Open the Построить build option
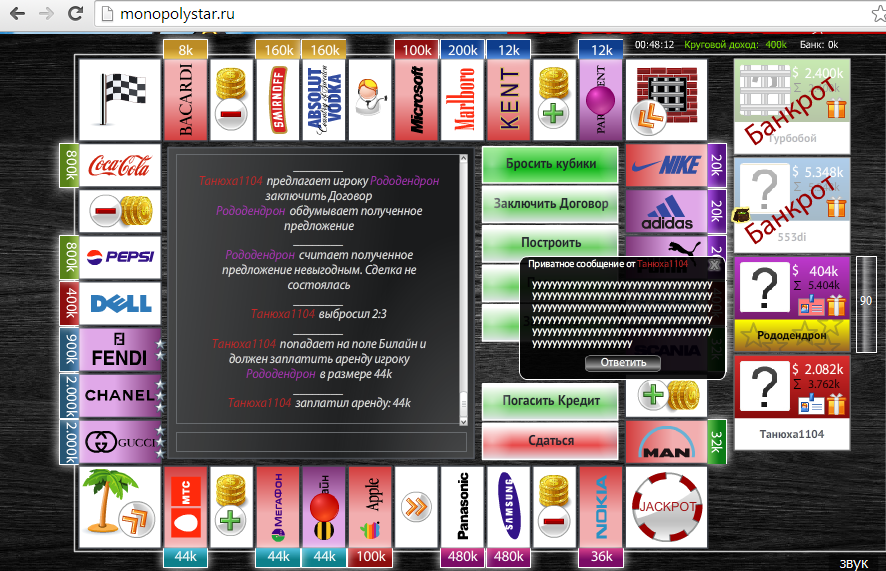Viewport: 886px width, 571px height. 550,243
